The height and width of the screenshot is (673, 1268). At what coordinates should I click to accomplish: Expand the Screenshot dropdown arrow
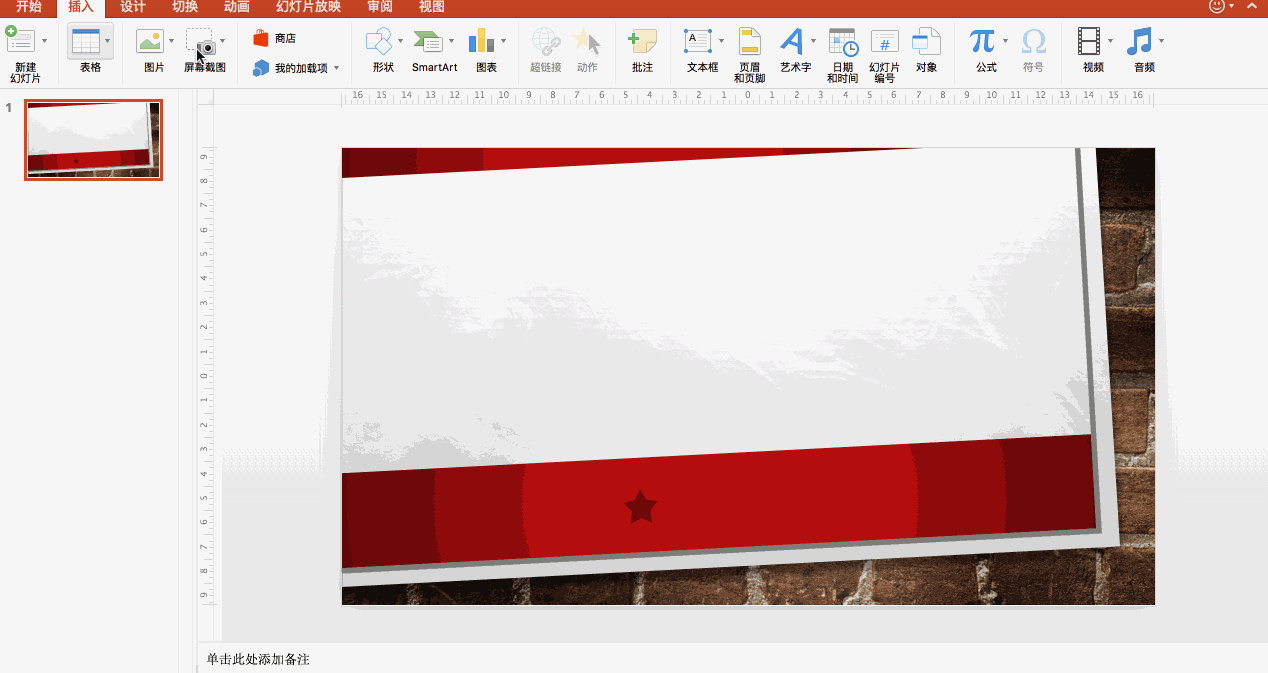[223, 41]
